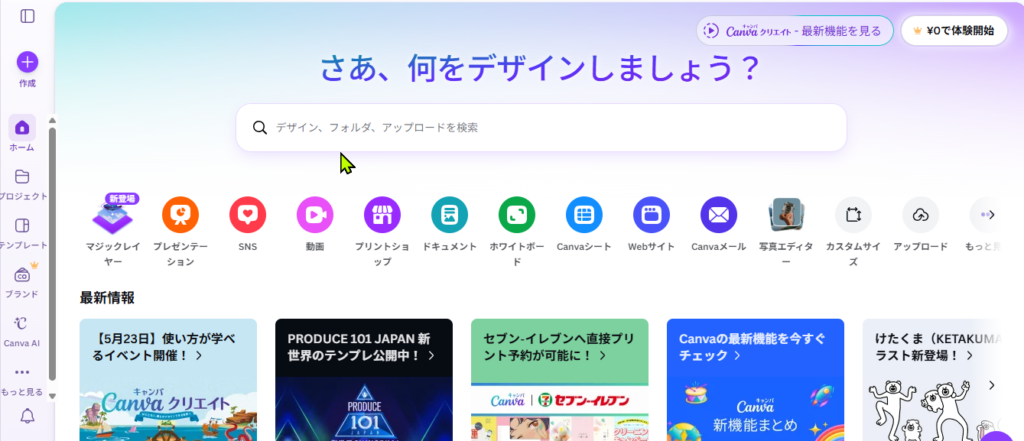Click the さあ、何をデザインしましょう？ headline
This screenshot has width=1024, height=441.
(541, 69)
